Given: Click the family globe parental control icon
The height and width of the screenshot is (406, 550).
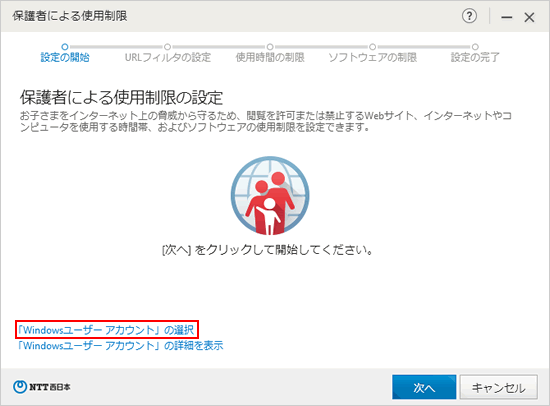Looking at the screenshot, I should [270, 195].
